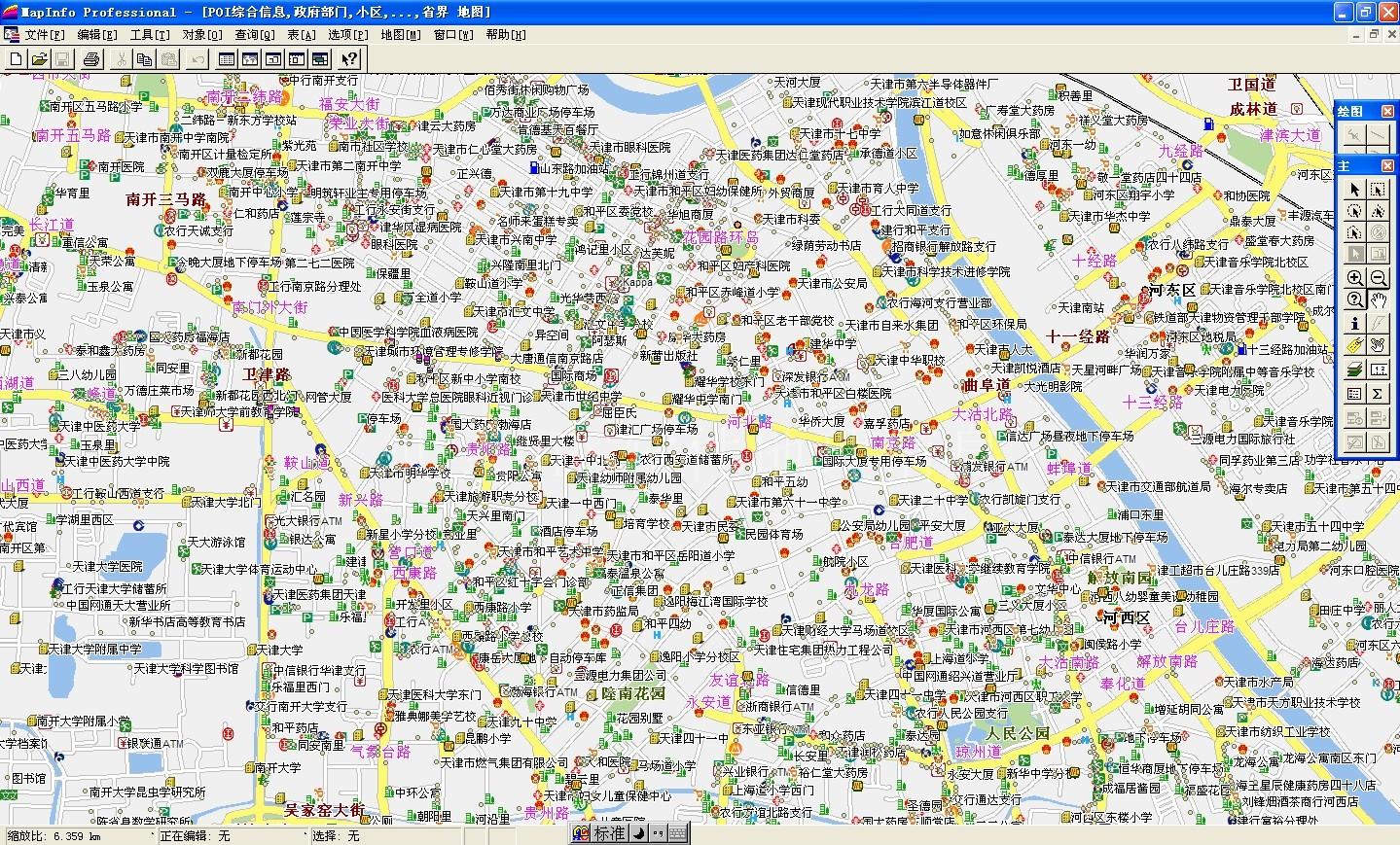Open Change View magnifier question tool
The image size is (1400, 845).
click(x=1354, y=300)
